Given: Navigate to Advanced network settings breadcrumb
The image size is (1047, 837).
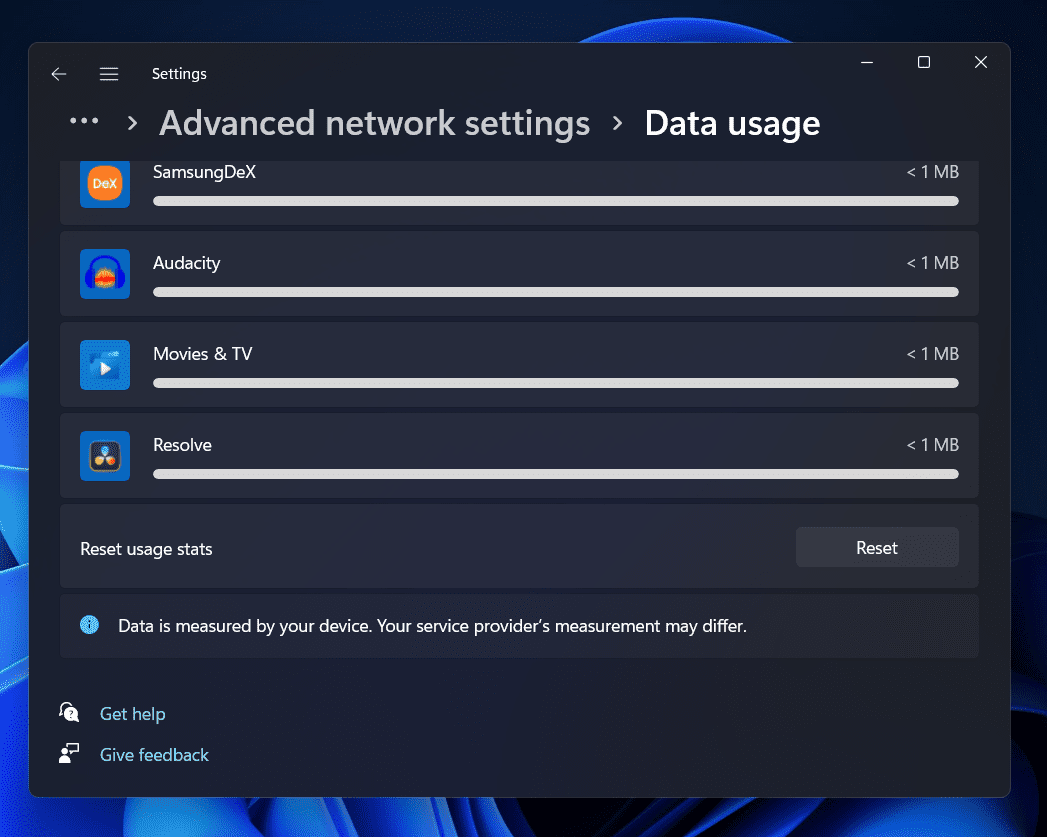Looking at the screenshot, I should click(x=374, y=123).
